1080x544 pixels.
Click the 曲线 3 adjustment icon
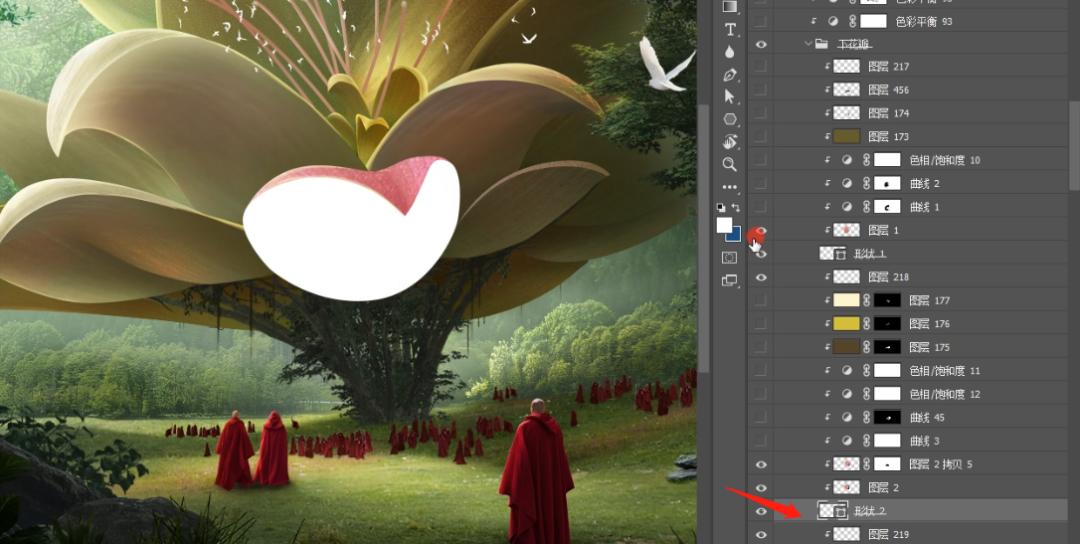click(x=847, y=441)
